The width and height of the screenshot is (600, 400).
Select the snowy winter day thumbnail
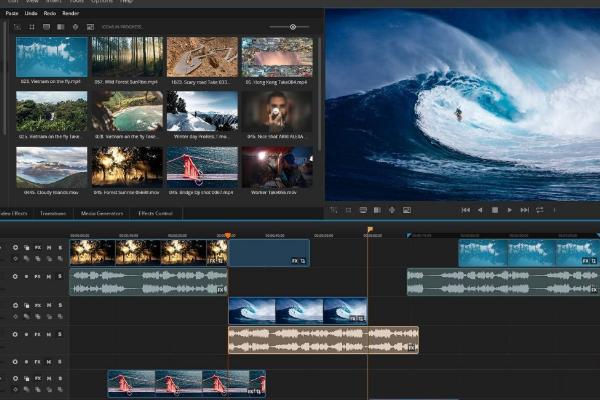202,111
